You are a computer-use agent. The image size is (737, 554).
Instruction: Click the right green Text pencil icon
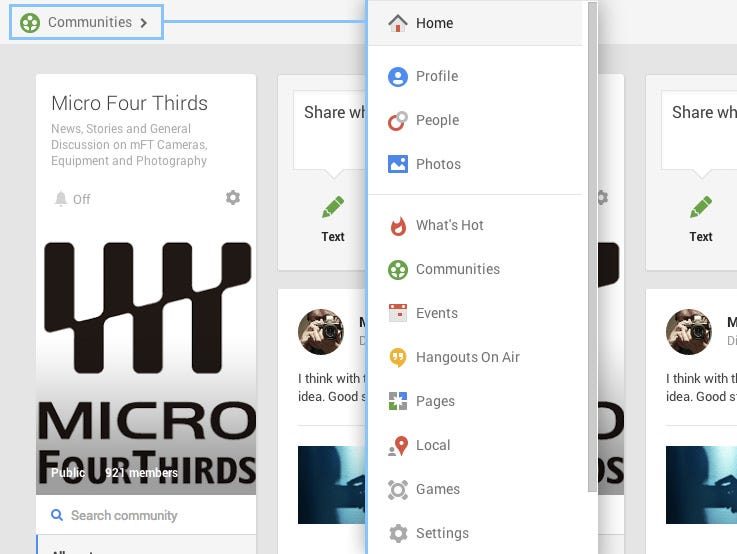701,207
